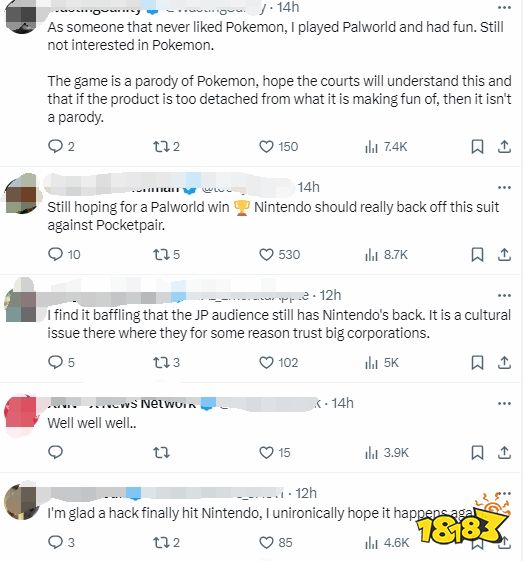Retweet the Pokemon parody tweet
Image resolution: width=523 pixels, height=561 pixels.
pyautogui.click(x=166, y=147)
